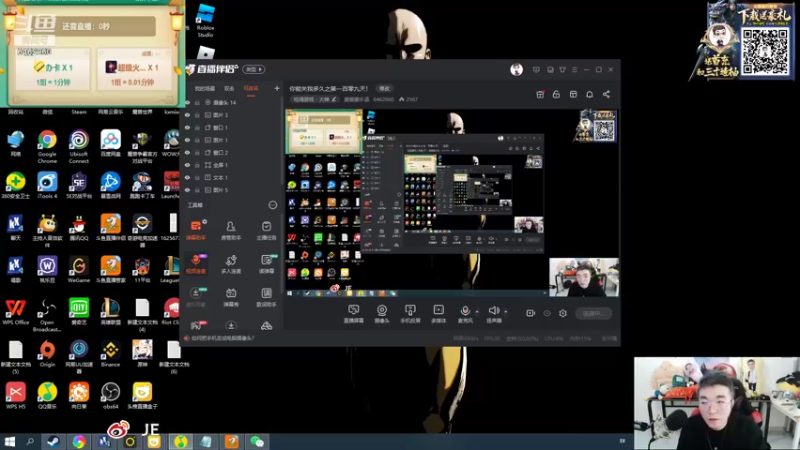Viewport: 800px width, 450px height.
Task: Click the 扬声器 speaker icon
Action: (493, 313)
